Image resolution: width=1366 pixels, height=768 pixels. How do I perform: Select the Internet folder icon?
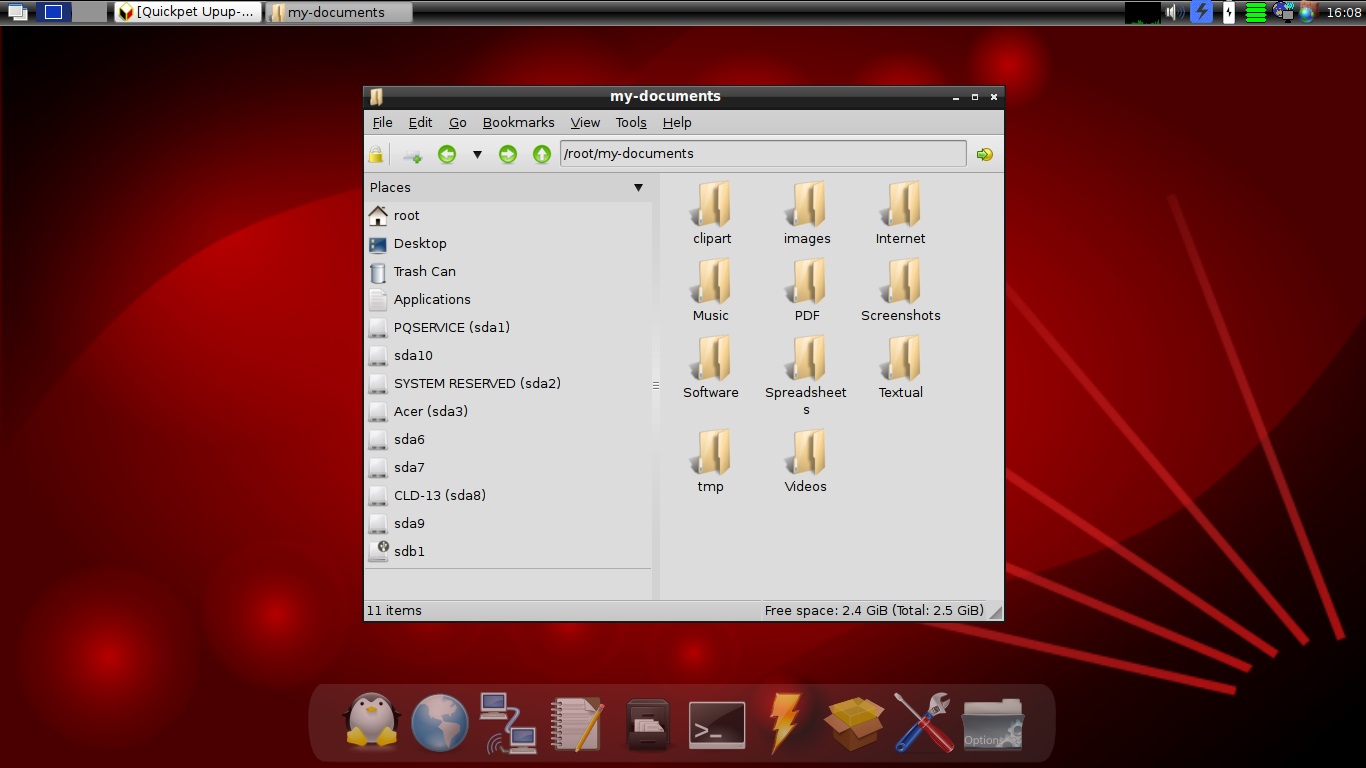click(900, 204)
